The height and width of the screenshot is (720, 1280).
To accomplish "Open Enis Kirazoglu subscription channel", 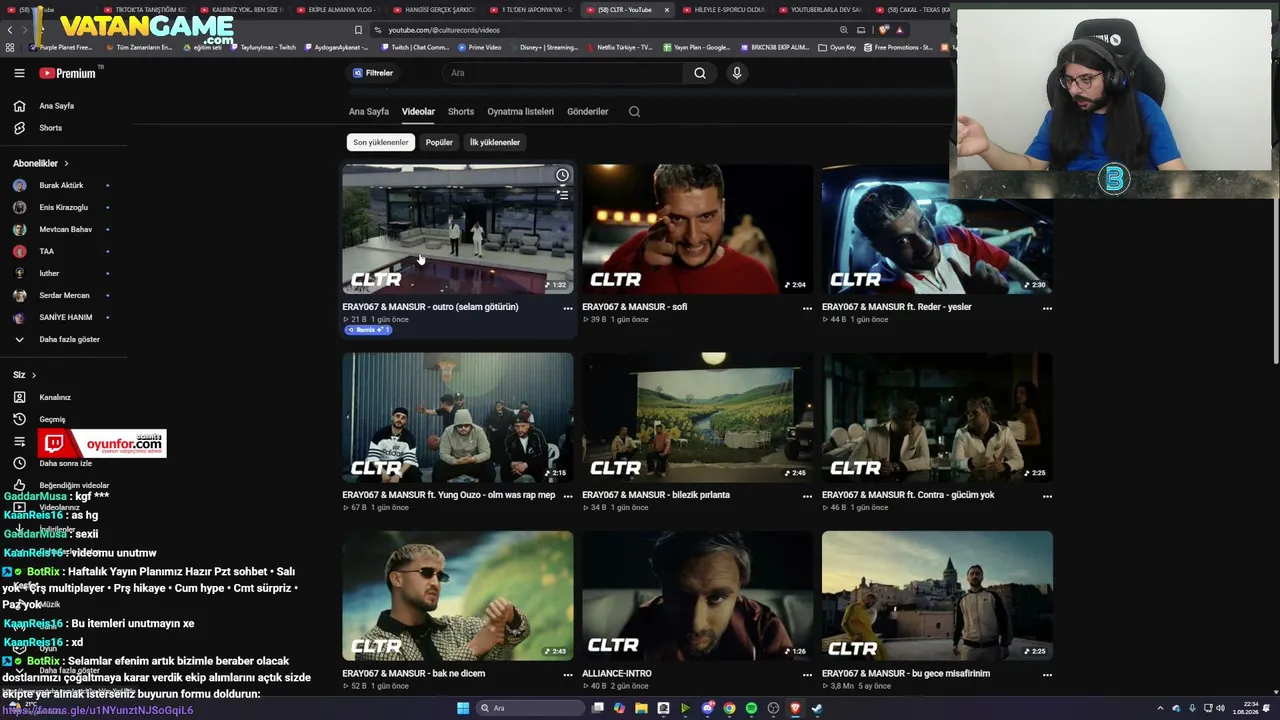I will point(61,208).
